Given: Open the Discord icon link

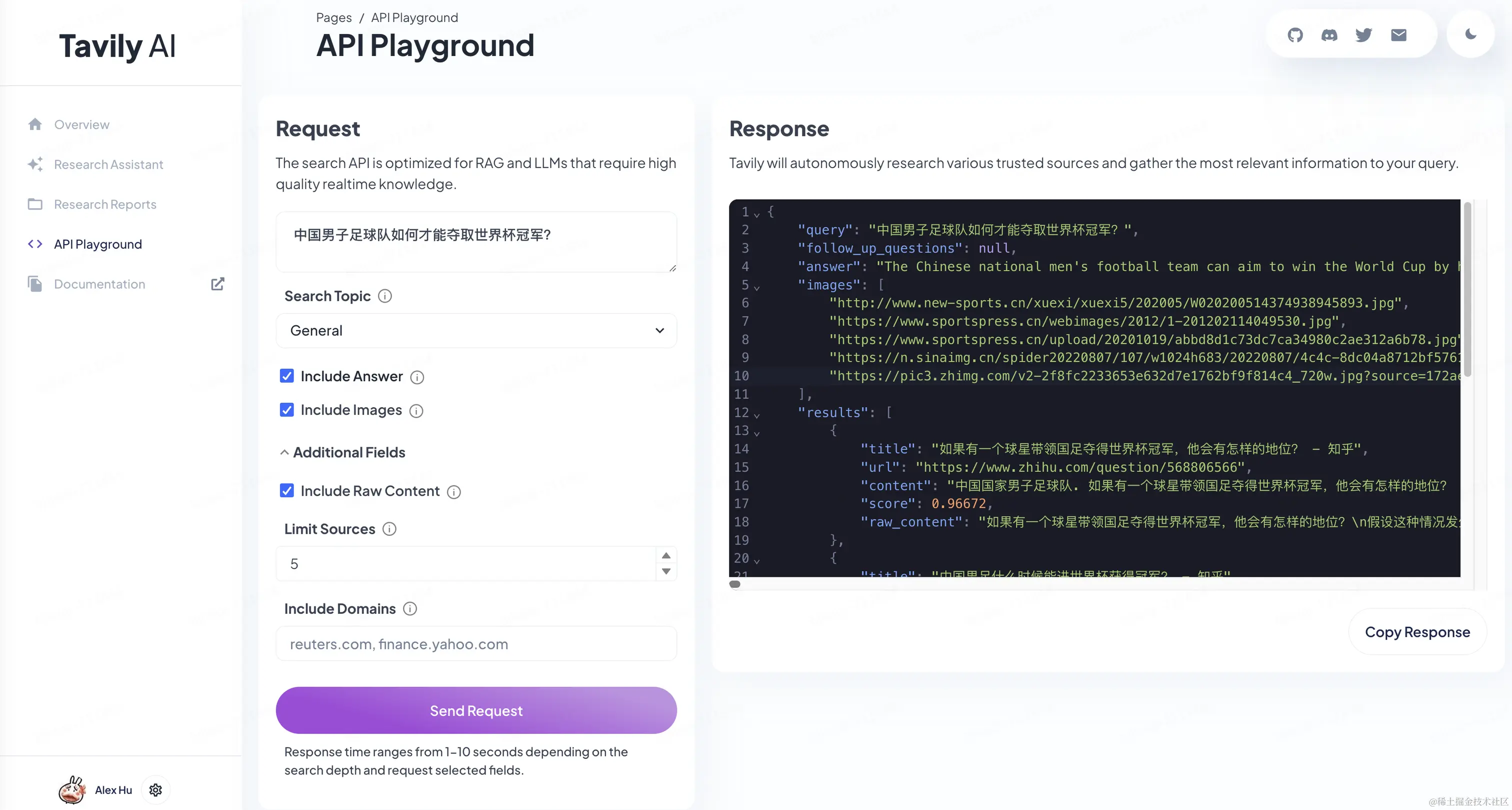Looking at the screenshot, I should click(x=1329, y=35).
